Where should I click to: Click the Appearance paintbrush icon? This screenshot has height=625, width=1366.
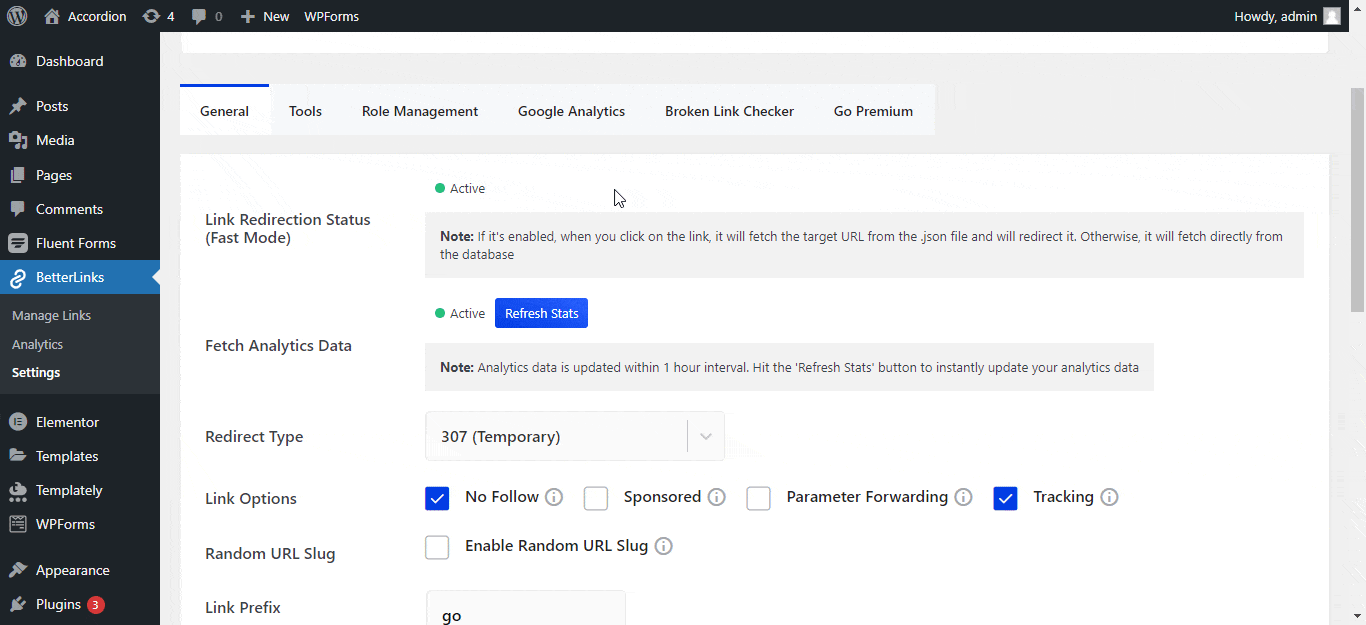[x=18, y=570]
